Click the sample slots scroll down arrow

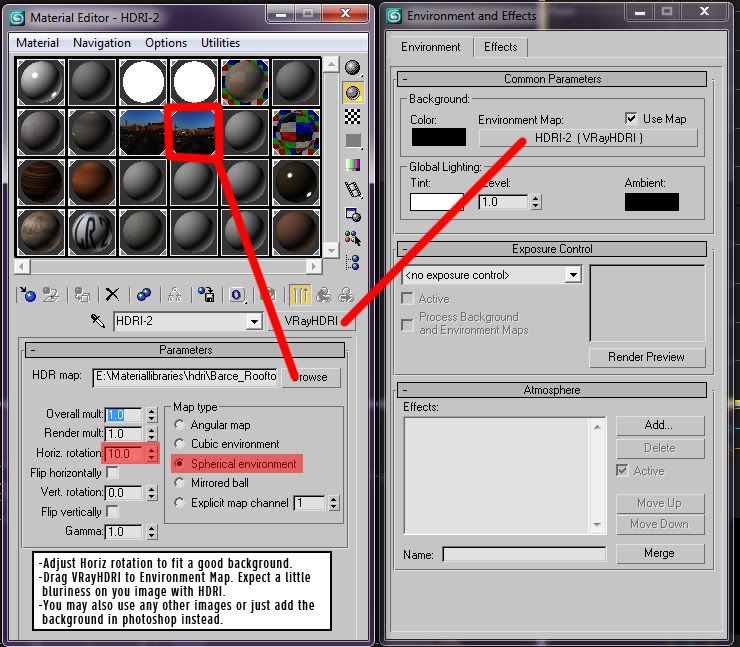point(331,251)
